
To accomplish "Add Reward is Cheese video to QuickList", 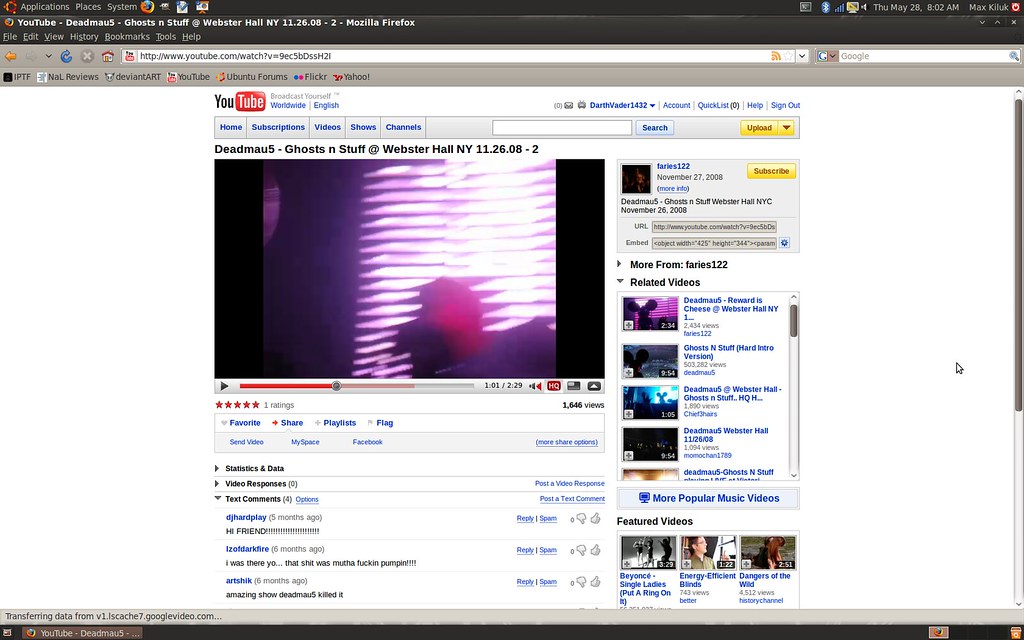I will [x=628, y=325].
